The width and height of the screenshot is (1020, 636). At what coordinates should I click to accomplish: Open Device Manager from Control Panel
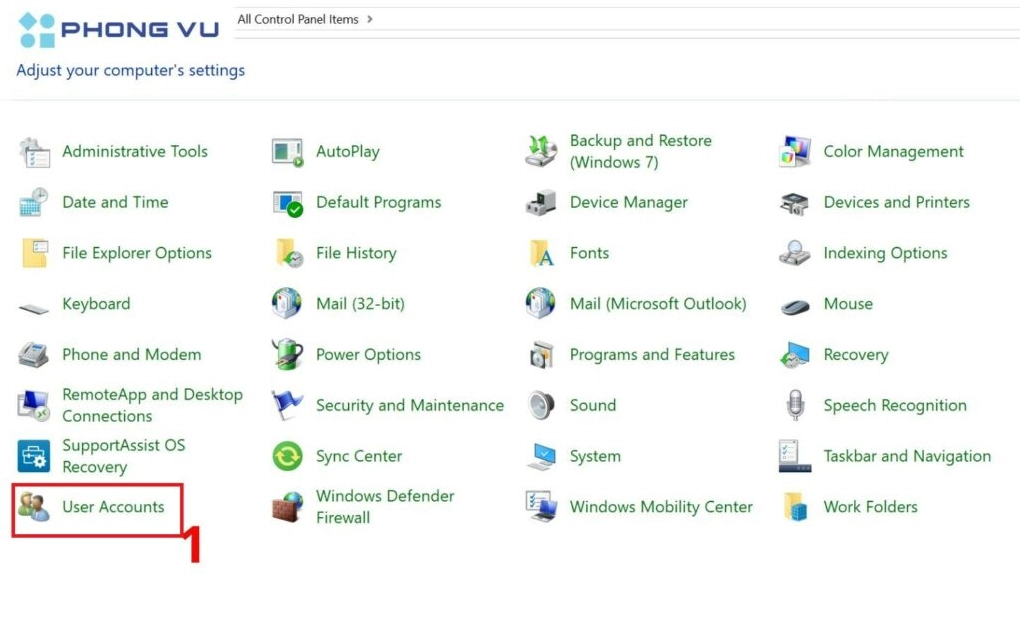(x=628, y=202)
